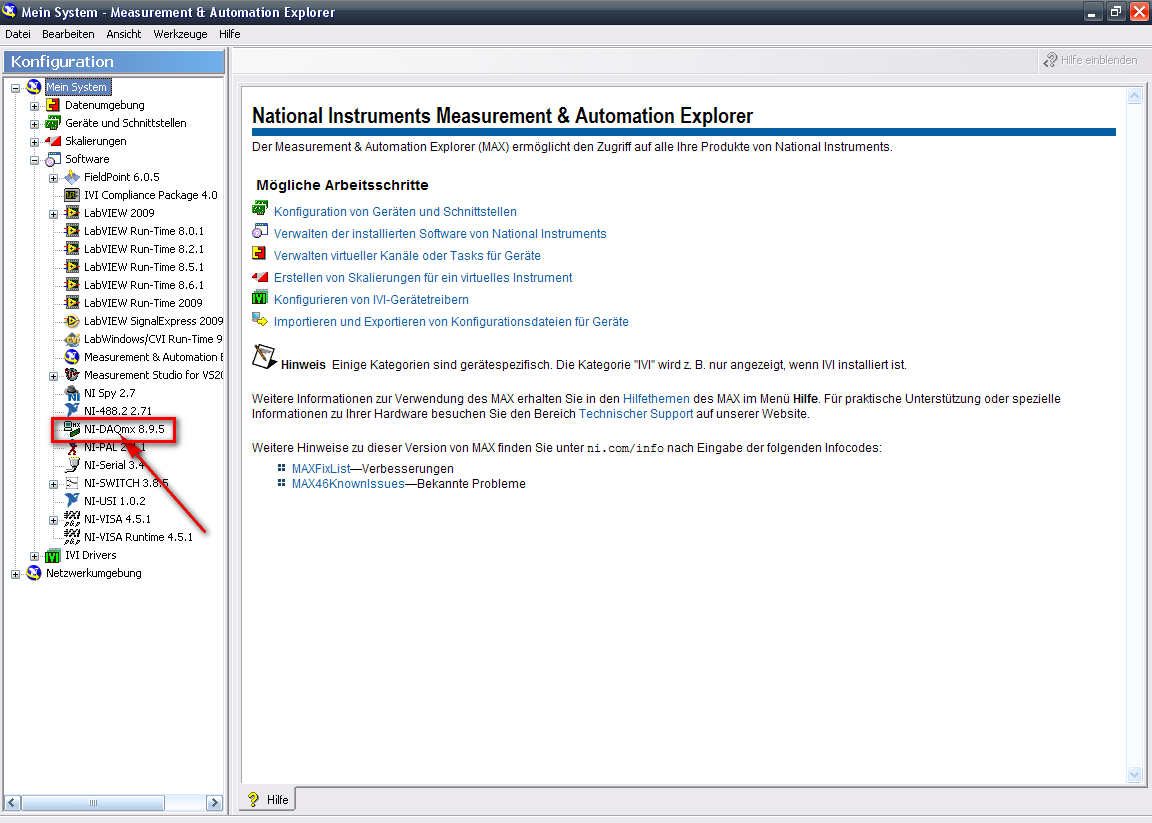Viewport: 1152px width, 823px height.
Task: Expand the FieldPoint 6.0.5 node
Action: (x=54, y=178)
